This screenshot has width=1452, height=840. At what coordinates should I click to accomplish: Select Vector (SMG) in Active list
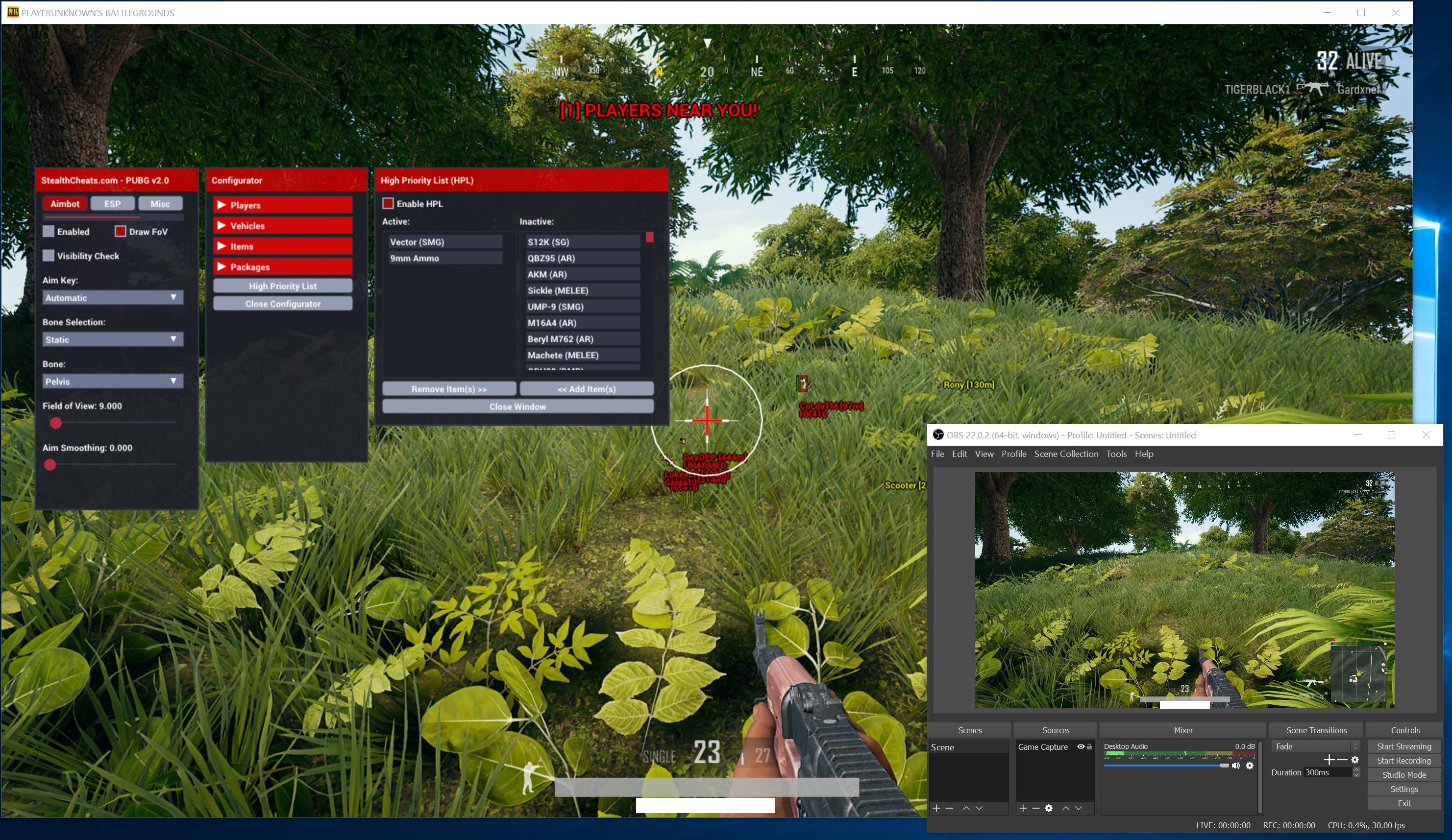point(444,242)
